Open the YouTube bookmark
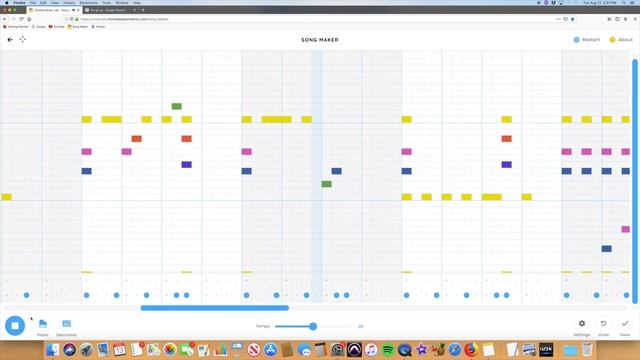 pos(57,27)
